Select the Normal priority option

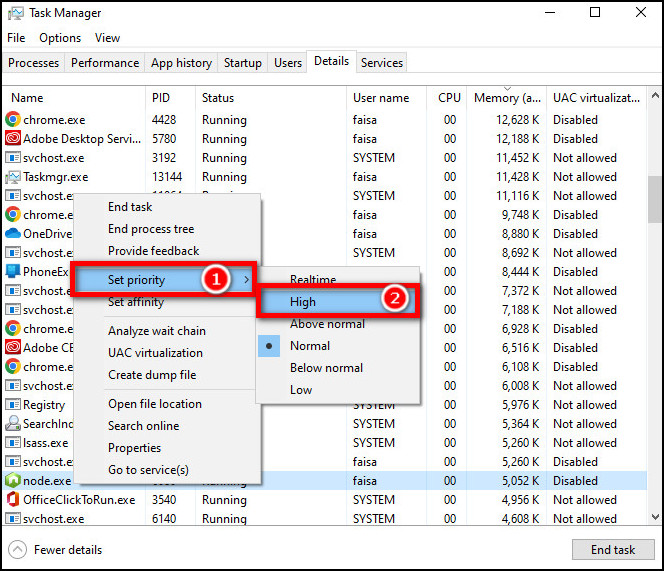[338, 346]
